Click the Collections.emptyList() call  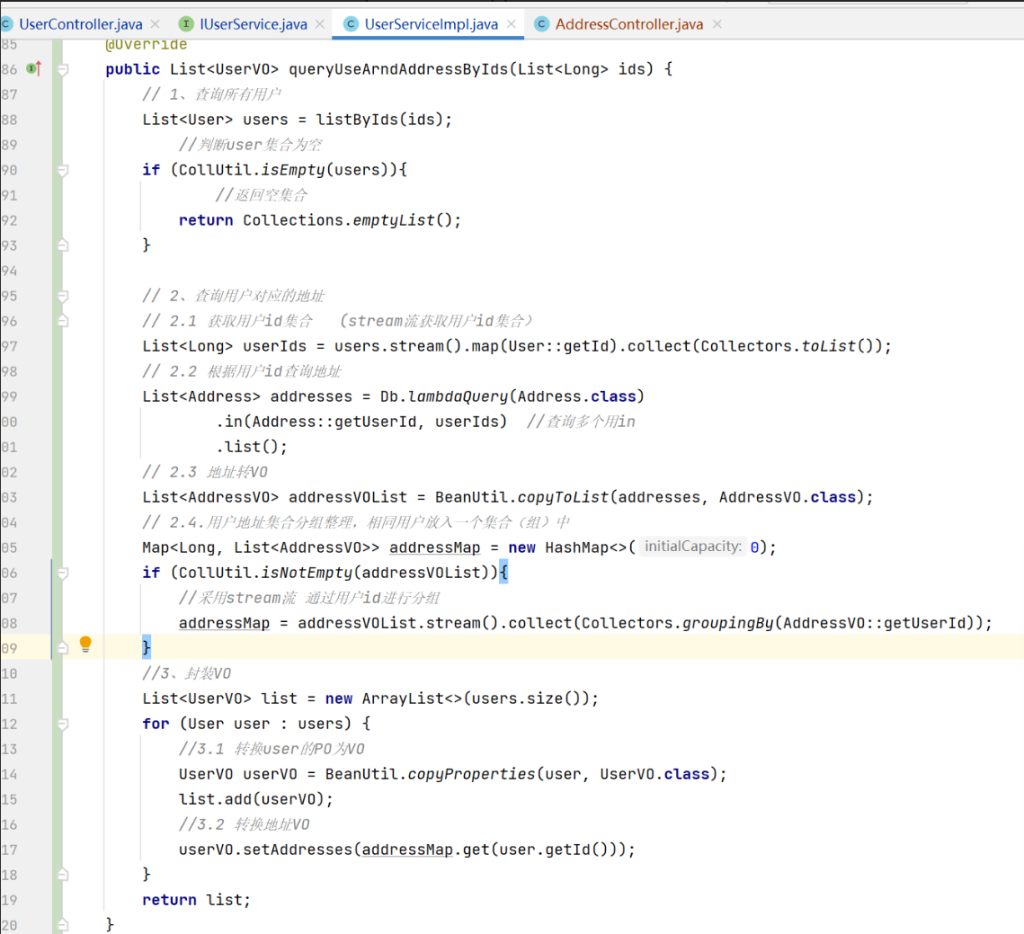click(352, 220)
